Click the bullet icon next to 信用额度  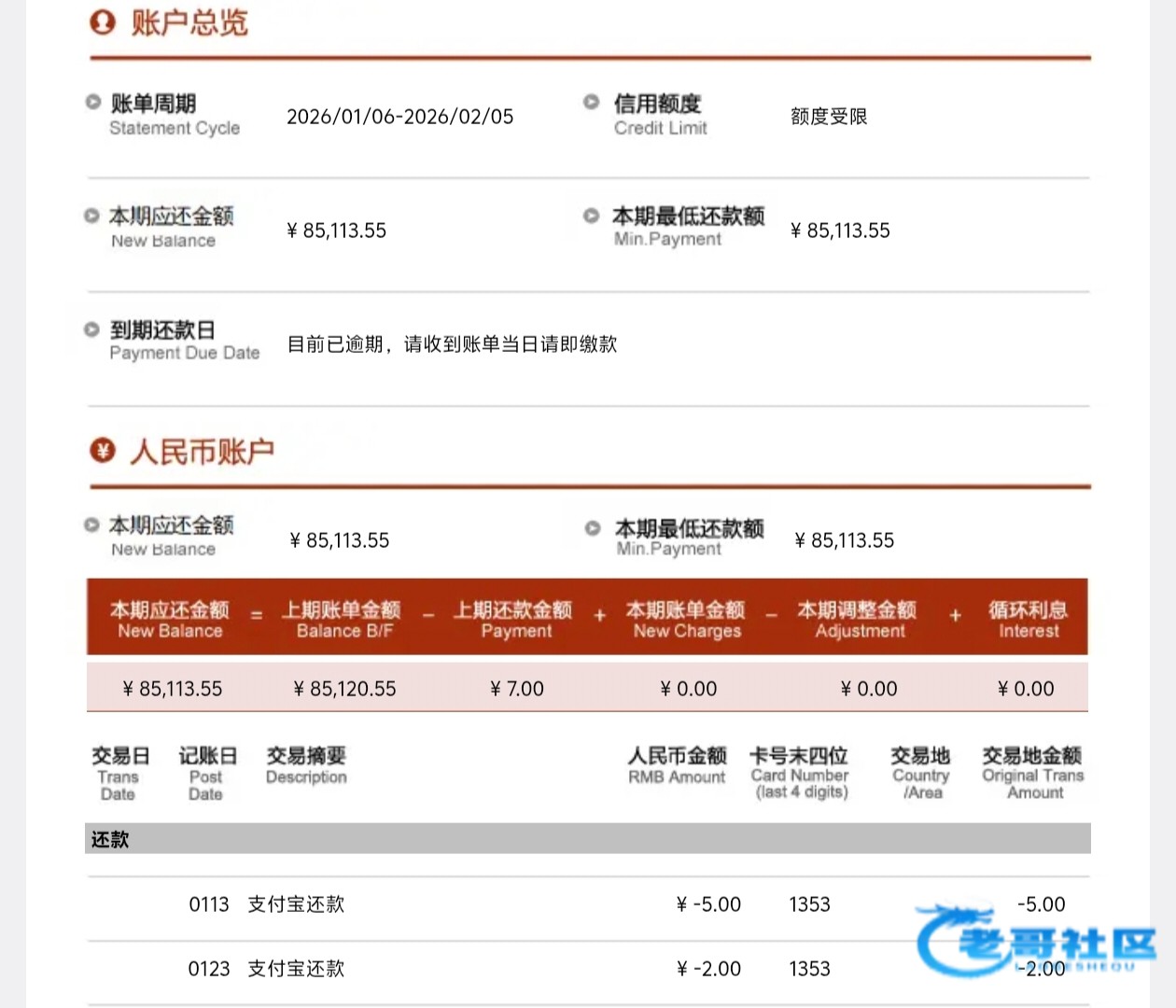[x=591, y=103]
